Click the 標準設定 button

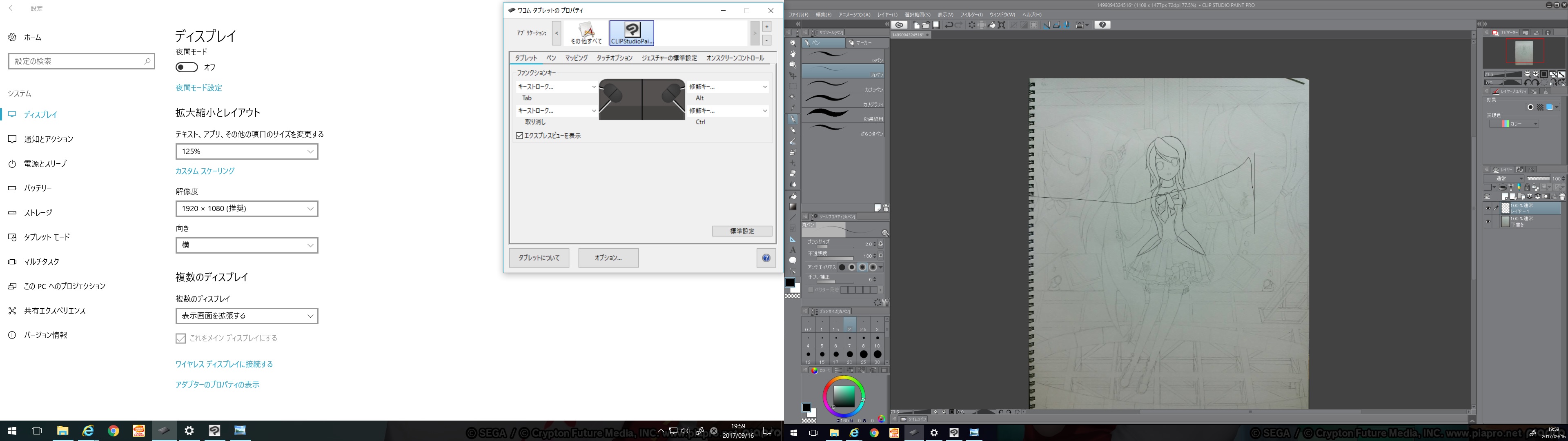(x=742, y=232)
